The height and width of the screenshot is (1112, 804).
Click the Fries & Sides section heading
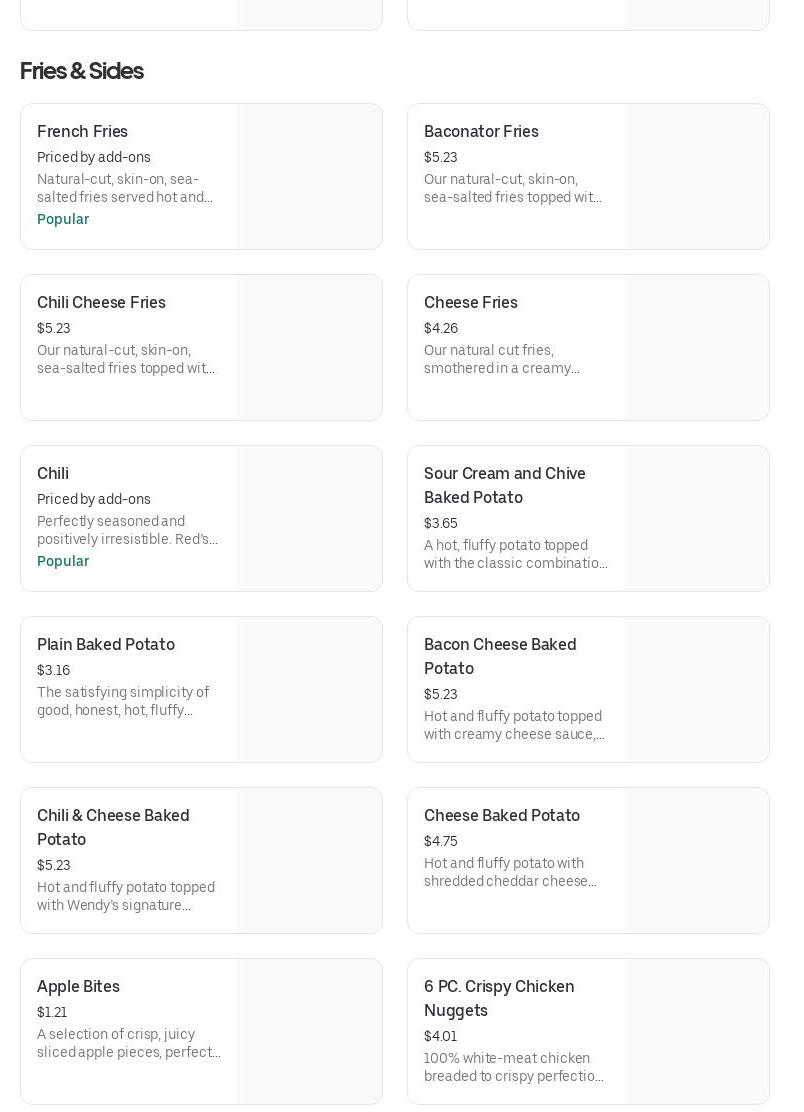coord(82,71)
